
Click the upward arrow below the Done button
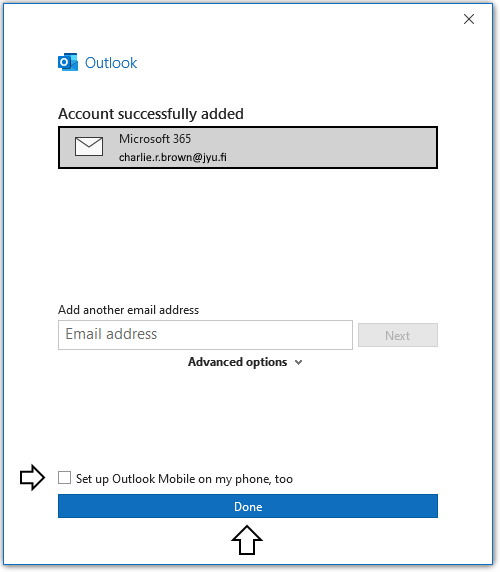tap(247, 540)
